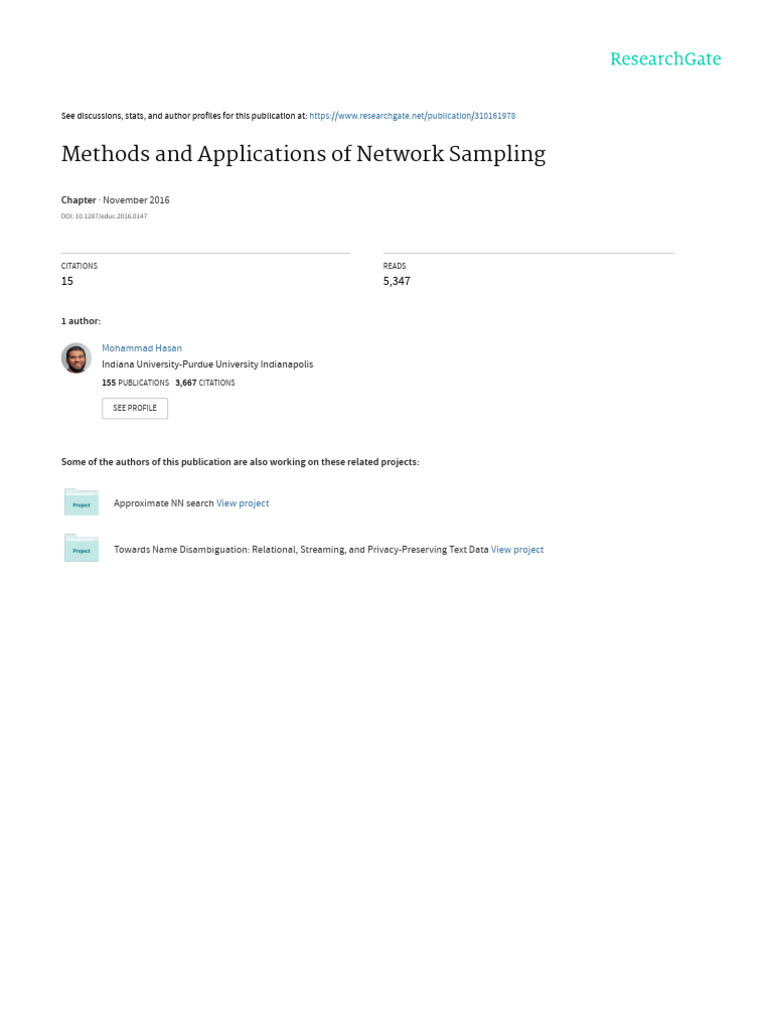Click the author's 3,667 citations stat
This screenshot has width=768, height=1024.
[205, 382]
